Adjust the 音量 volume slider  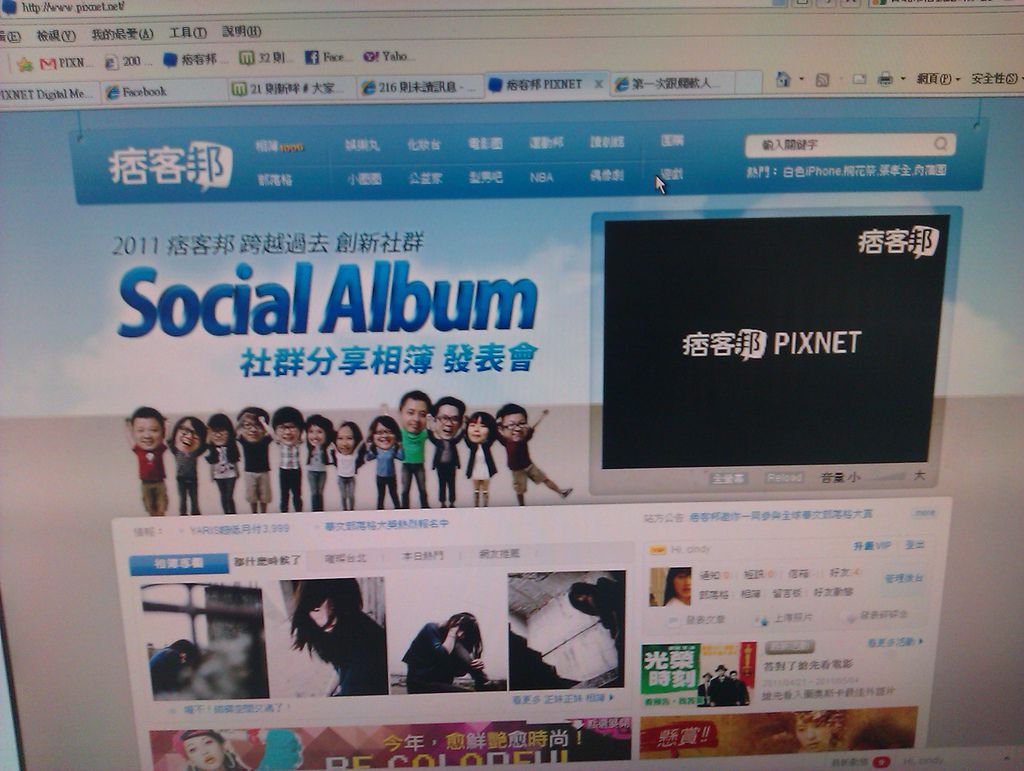click(889, 477)
